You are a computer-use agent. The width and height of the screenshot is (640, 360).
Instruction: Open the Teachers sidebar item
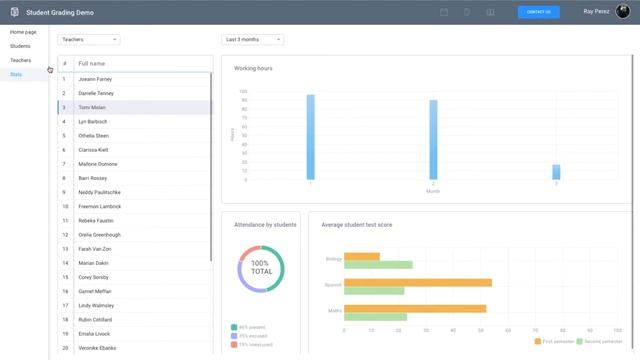pyautogui.click(x=20, y=60)
